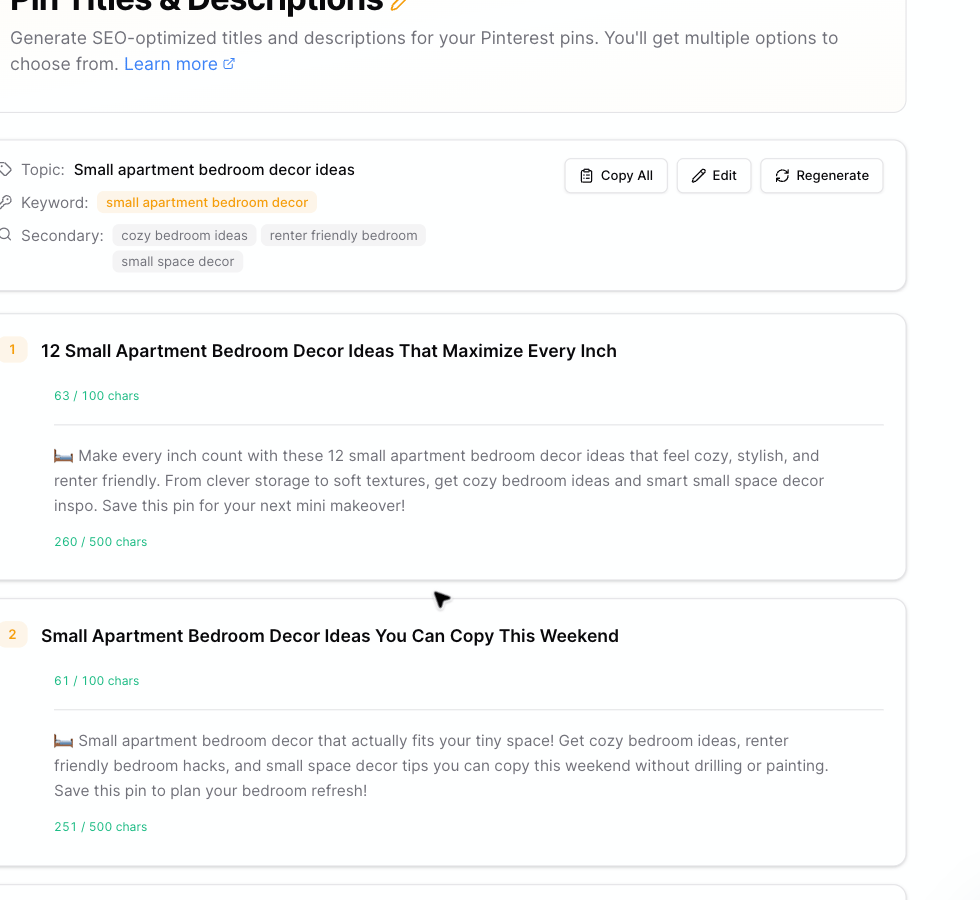Image resolution: width=980 pixels, height=900 pixels.
Task: Click the bed emoji in second description
Action: click(x=63, y=741)
